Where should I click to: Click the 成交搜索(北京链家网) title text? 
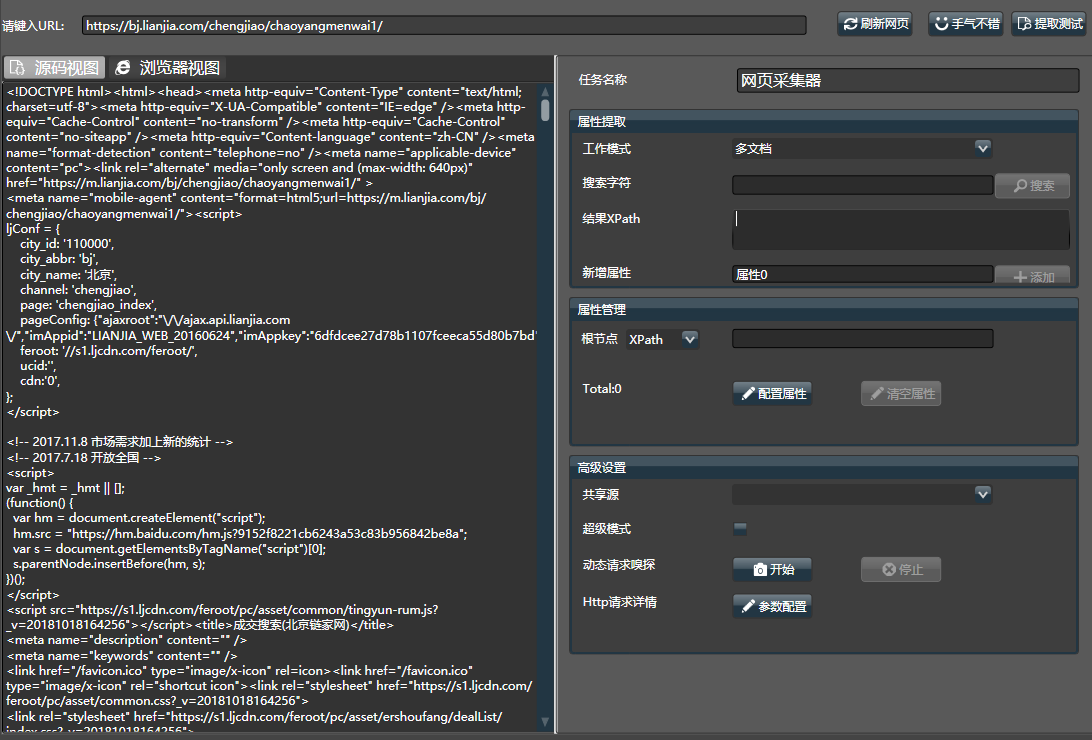pyautogui.click(x=291, y=624)
